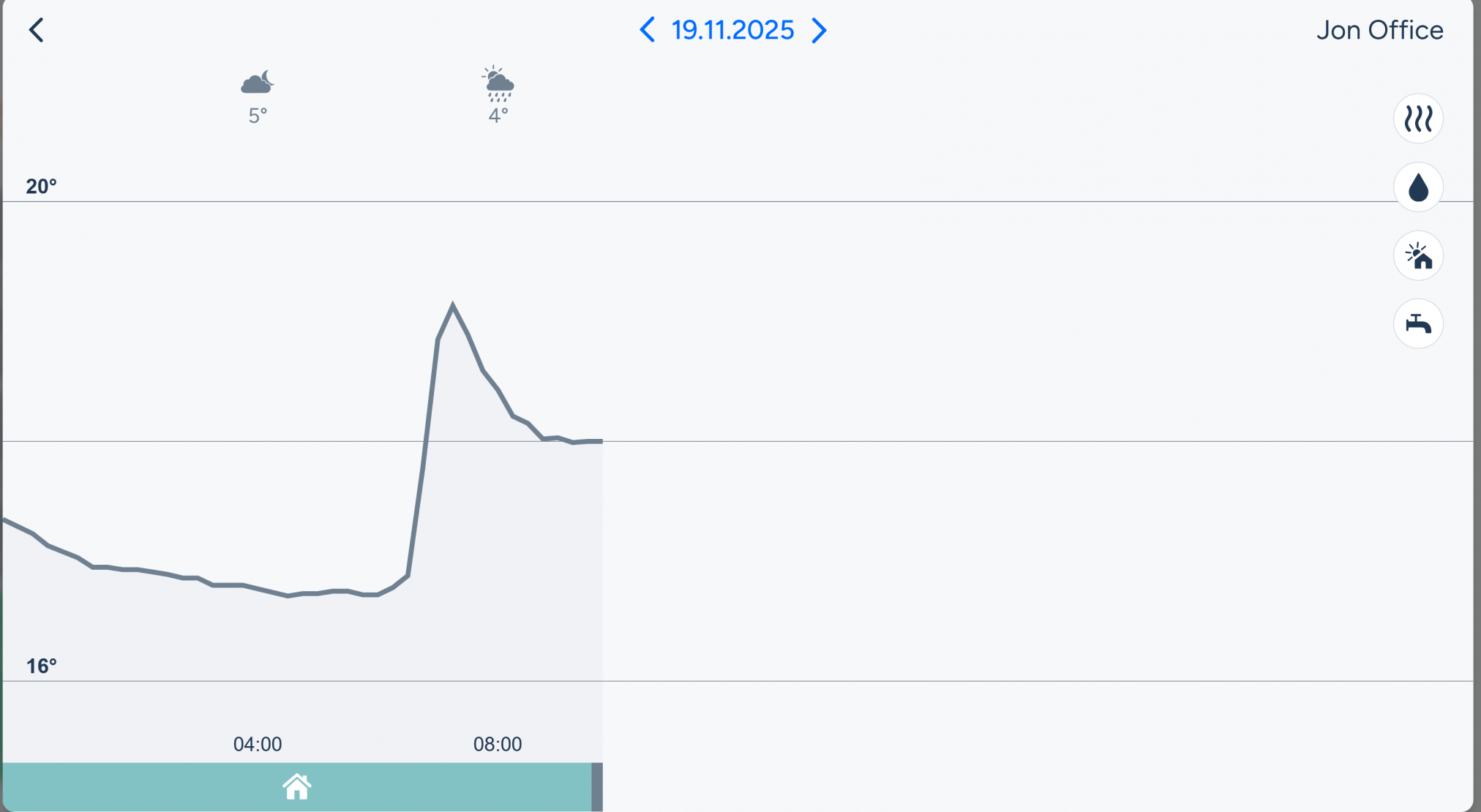1481x812 pixels.
Task: Go back using the top-left arrow
Action: point(36,31)
